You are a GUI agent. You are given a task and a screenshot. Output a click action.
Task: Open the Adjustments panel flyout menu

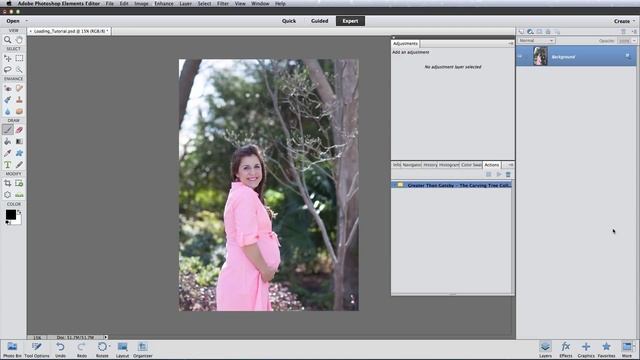(510, 43)
